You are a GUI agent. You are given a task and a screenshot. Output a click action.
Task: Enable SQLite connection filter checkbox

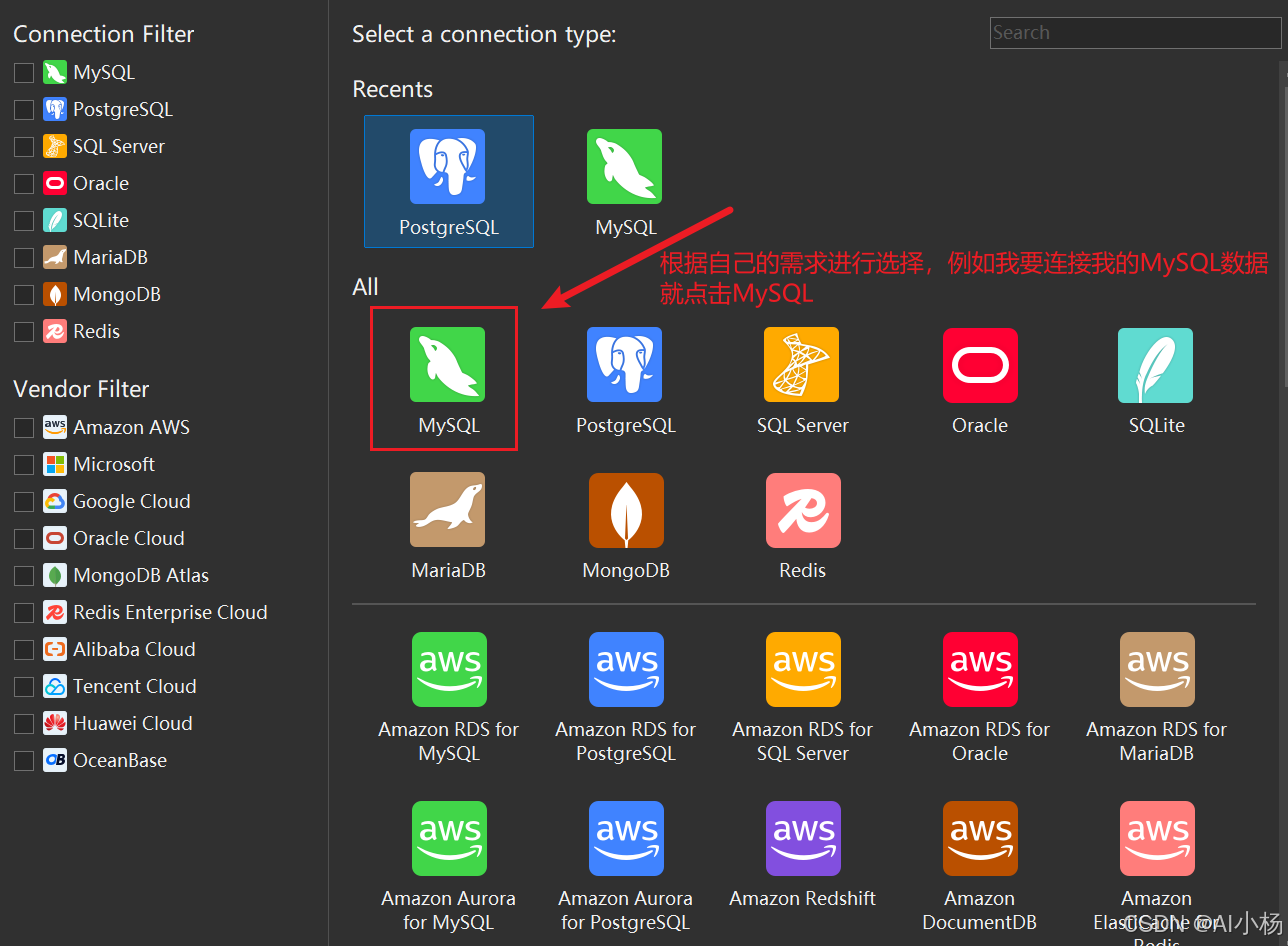[24, 221]
